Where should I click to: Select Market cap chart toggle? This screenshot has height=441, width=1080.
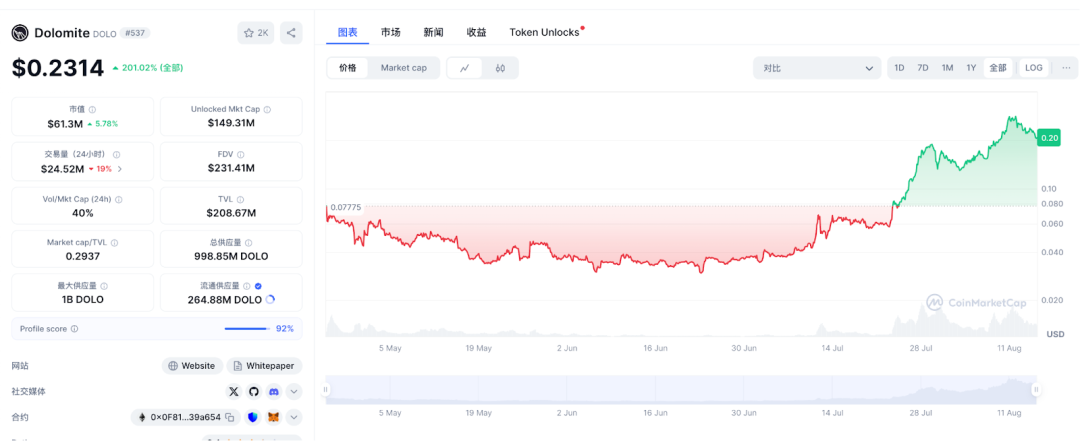(404, 68)
